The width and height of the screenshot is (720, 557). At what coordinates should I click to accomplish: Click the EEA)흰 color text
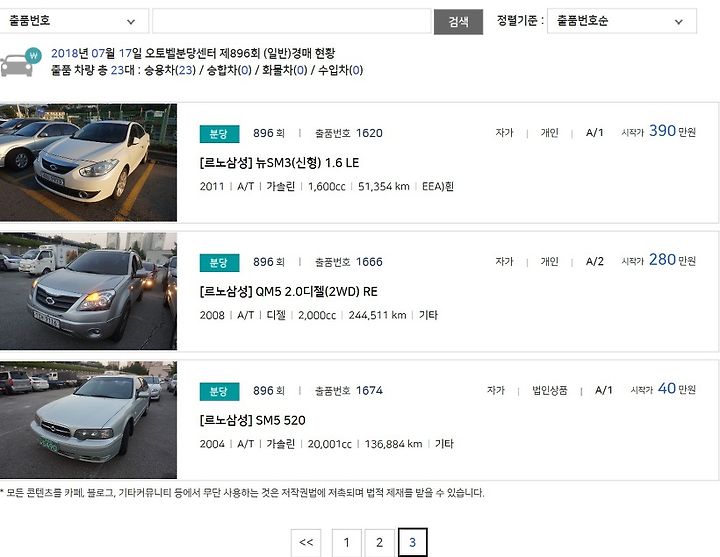438,186
